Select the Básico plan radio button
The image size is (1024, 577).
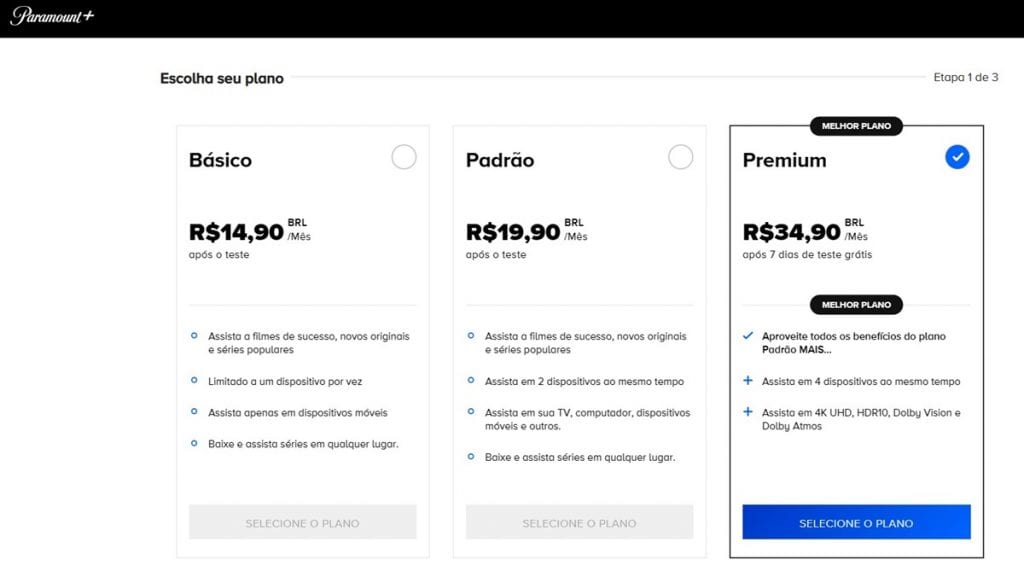404,157
